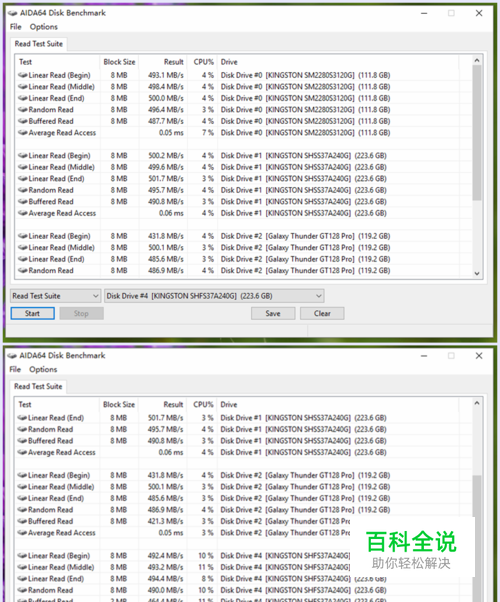This screenshot has height=602, width=500.
Task: Click disk icon of bottom window Drive #4 Random Read
Action: click(22, 590)
